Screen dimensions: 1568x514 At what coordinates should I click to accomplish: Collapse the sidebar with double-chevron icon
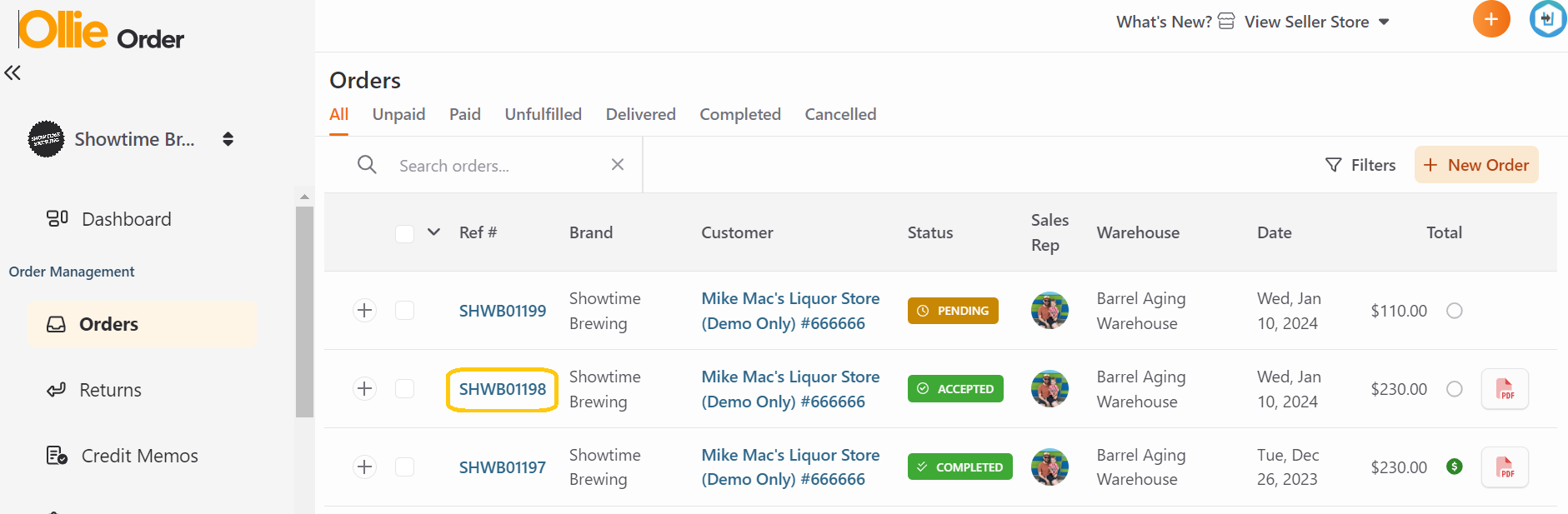[13, 73]
